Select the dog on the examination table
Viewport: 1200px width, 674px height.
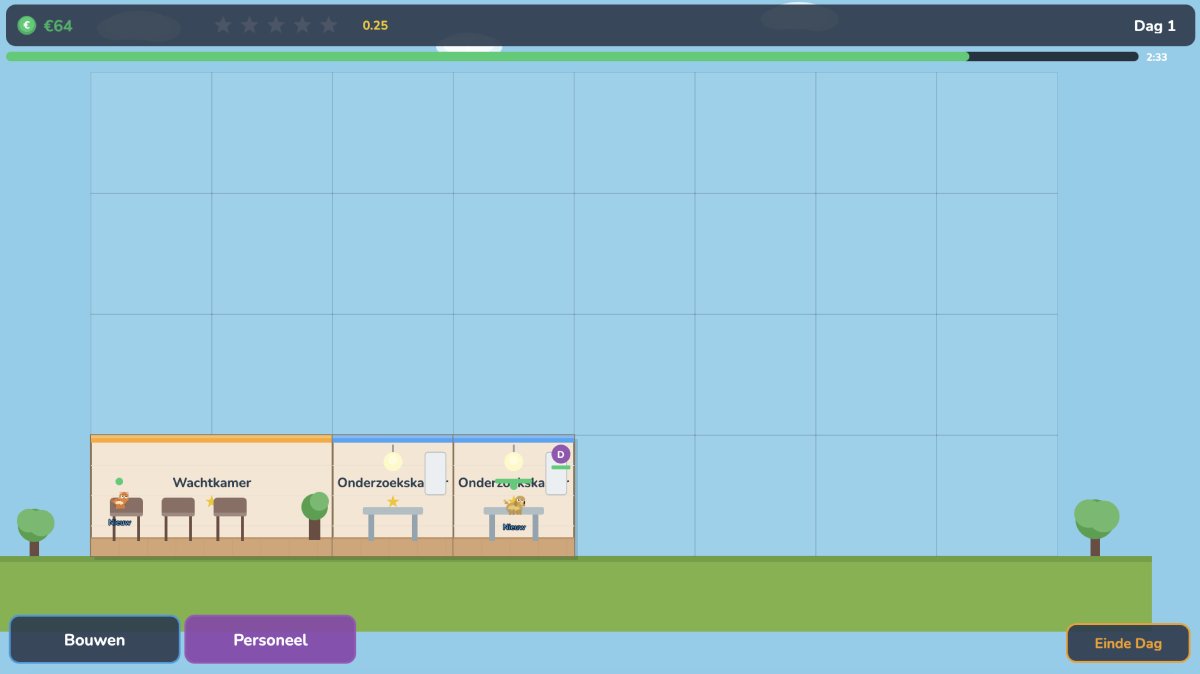pos(515,505)
